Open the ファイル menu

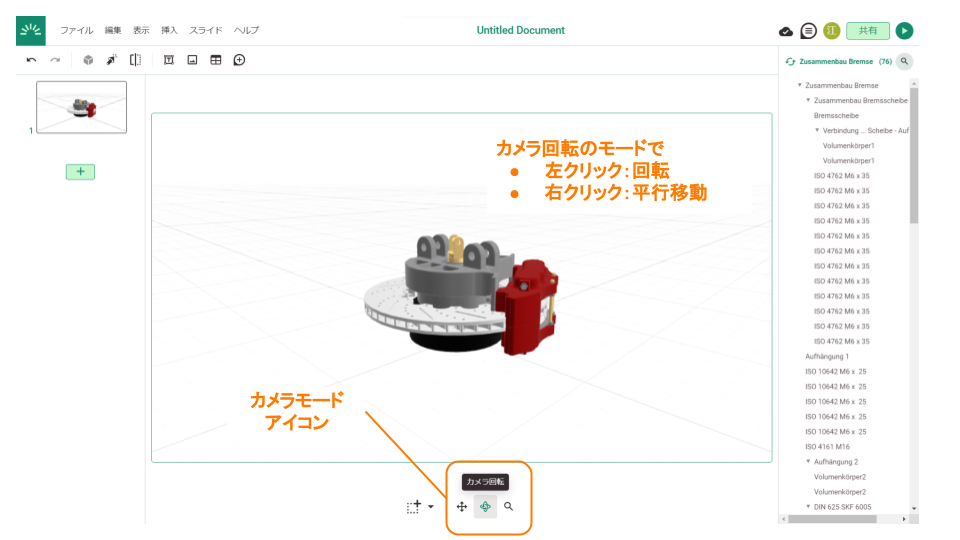click(77, 30)
